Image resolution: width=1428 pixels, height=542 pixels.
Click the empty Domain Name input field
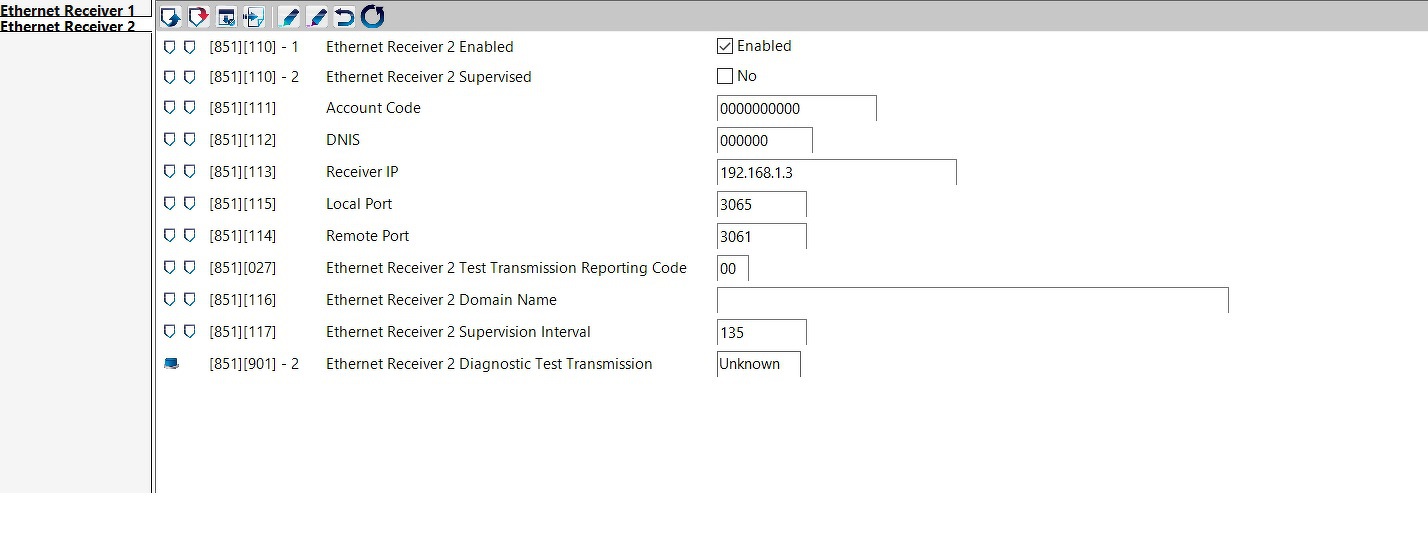[x=973, y=300]
